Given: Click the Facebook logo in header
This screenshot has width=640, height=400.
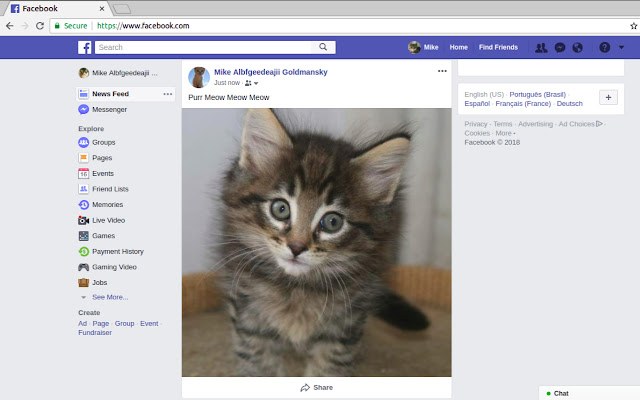Looking at the screenshot, I should 86,47.
